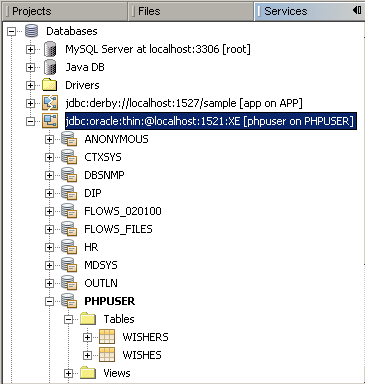Select the DIP schema name
The width and height of the screenshot is (365, 384).
click(93, 193)
